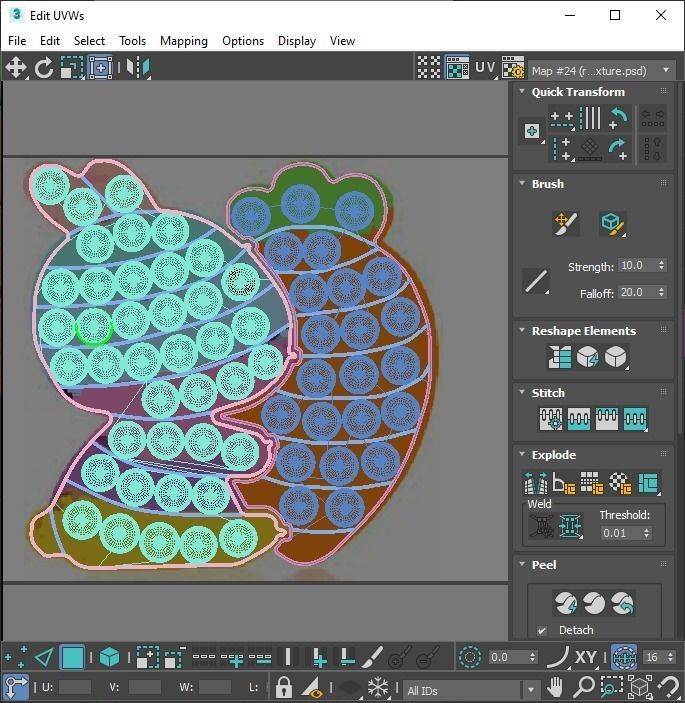This screenshot has height=703, width=685.
Task: Select the Rotate tool
Action: pos(44,68)
